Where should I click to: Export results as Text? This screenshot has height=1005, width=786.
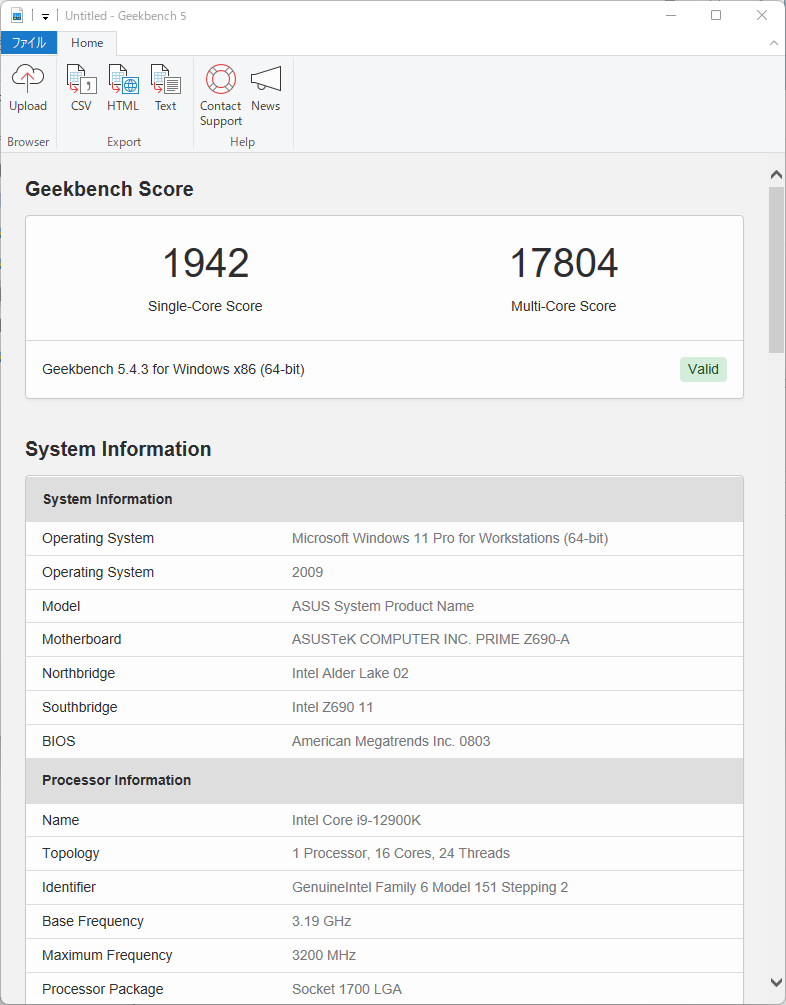click(165, 89)
